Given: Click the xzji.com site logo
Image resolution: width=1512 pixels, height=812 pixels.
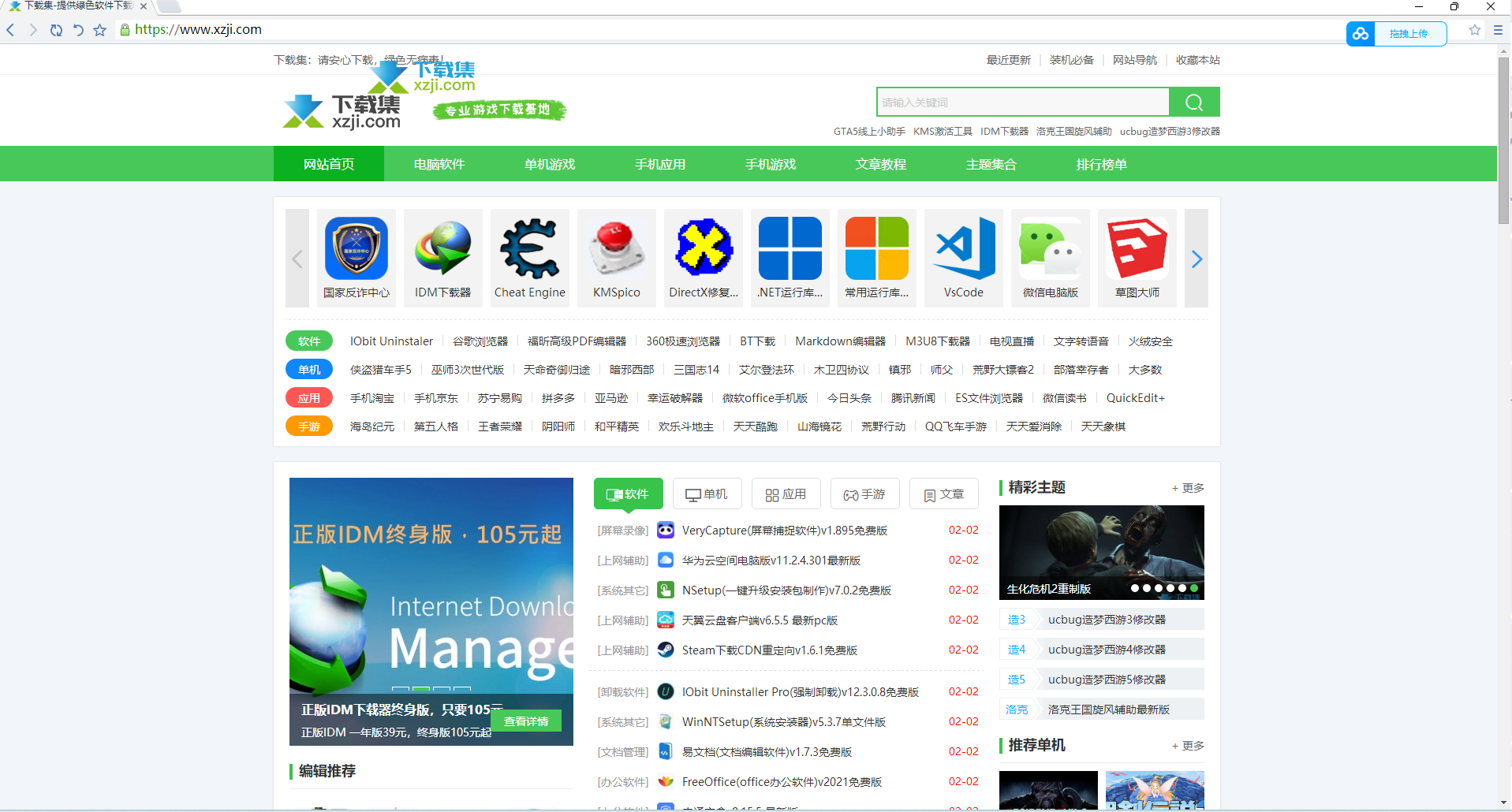Looking at the screenshot, I should pos(342,112).
